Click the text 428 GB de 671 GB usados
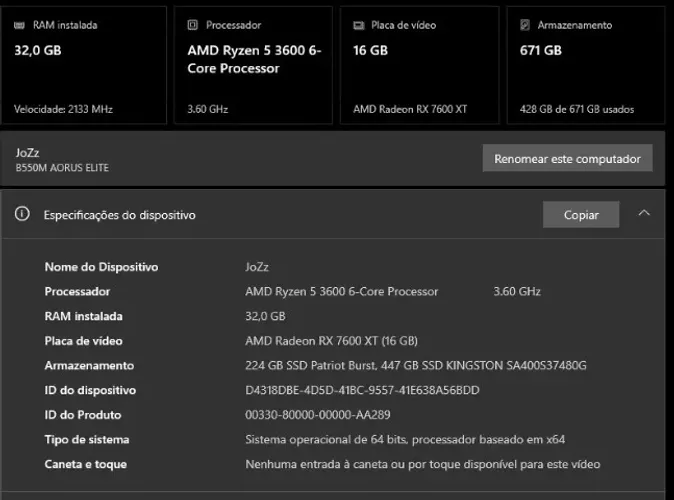This screenshot has height=500, width=674. point(577,109)
